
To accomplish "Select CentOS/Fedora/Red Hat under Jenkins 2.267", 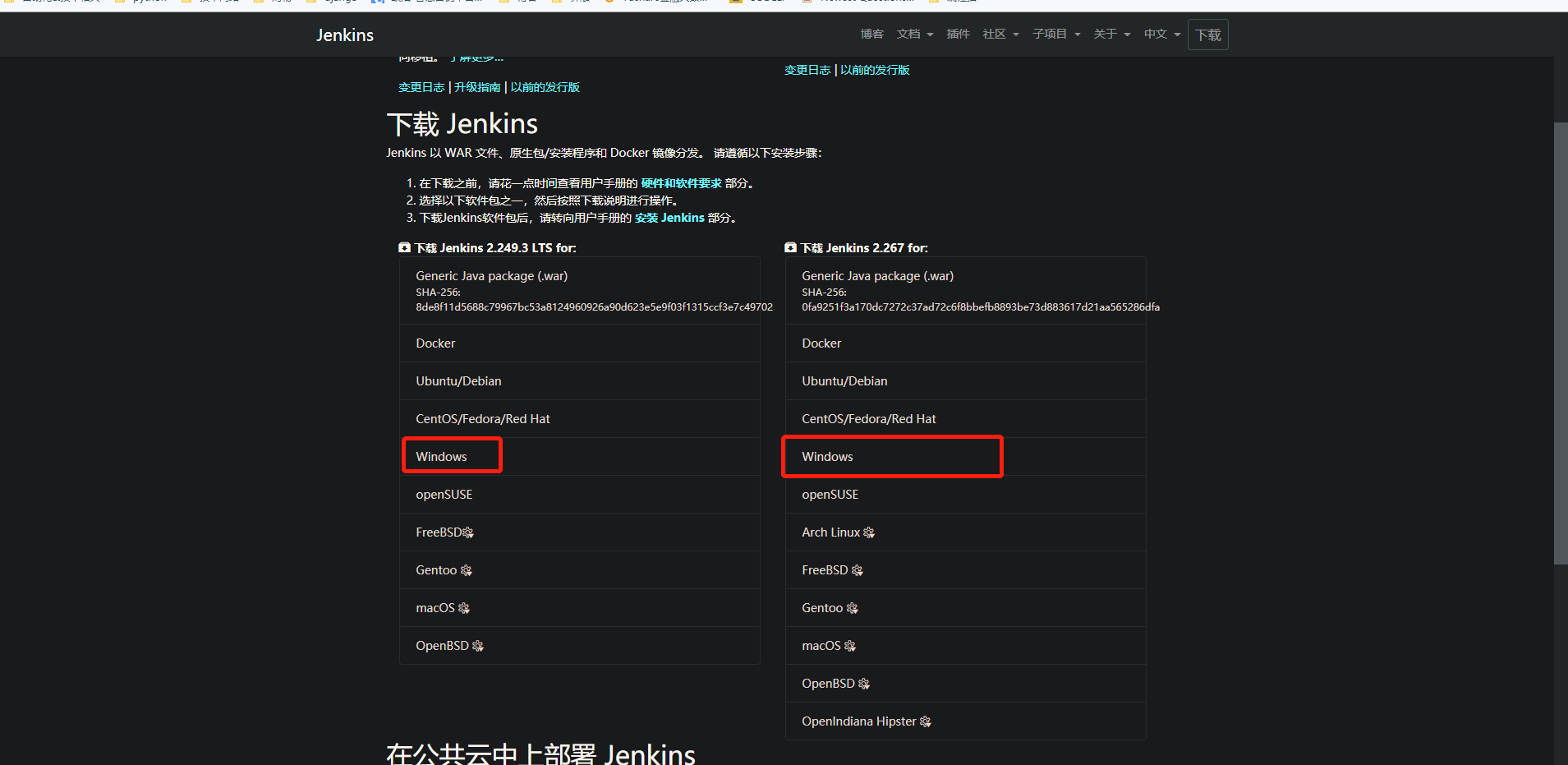I will click(x=966, y=419).
